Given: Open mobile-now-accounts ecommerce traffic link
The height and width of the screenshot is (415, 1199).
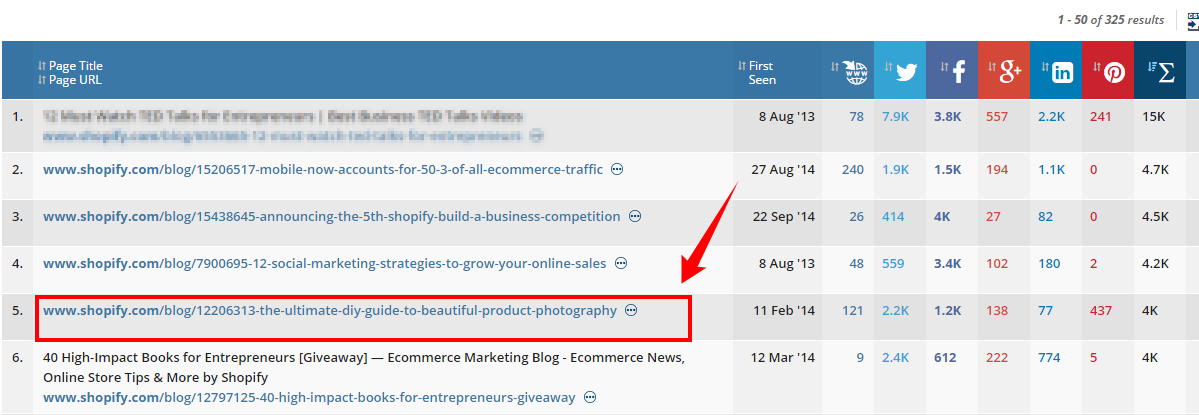Looking at the screenshot, I should pos(322,170).
